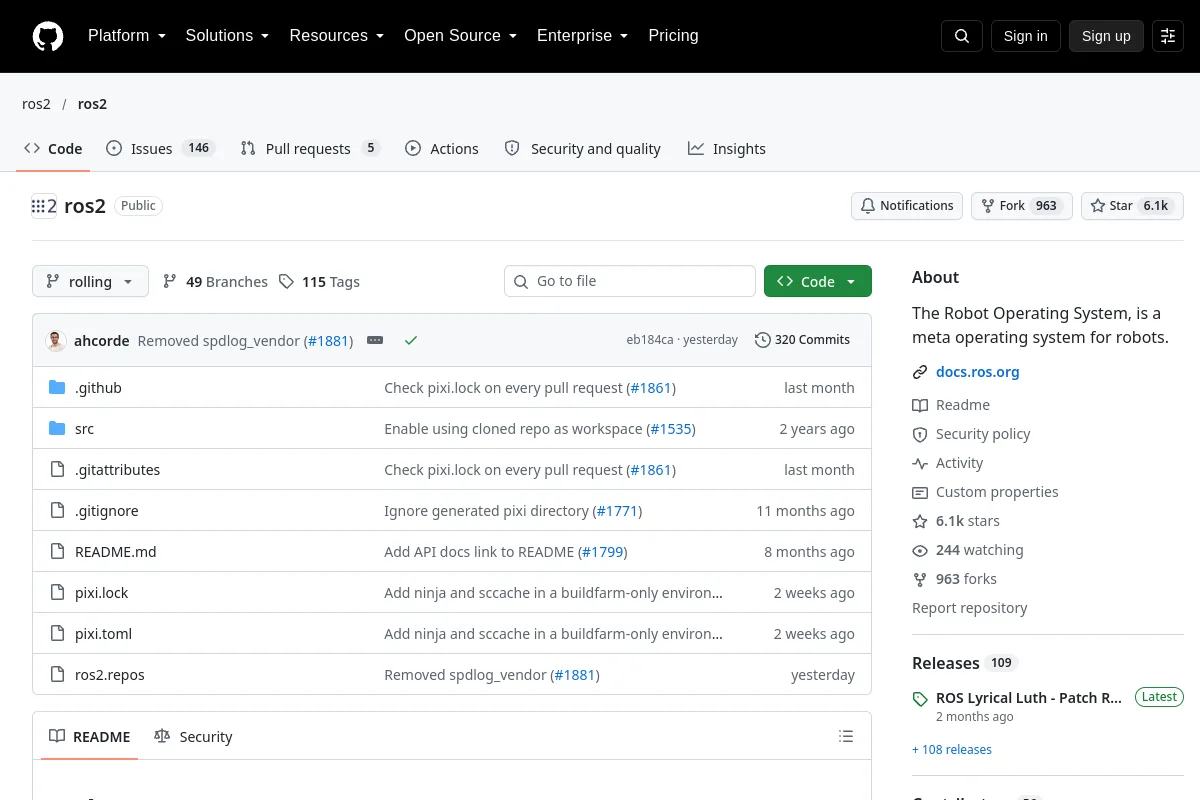Viewport: 1200px width, 800px height.
Task: Open the ros2.repos file
Action: point(109,675)
